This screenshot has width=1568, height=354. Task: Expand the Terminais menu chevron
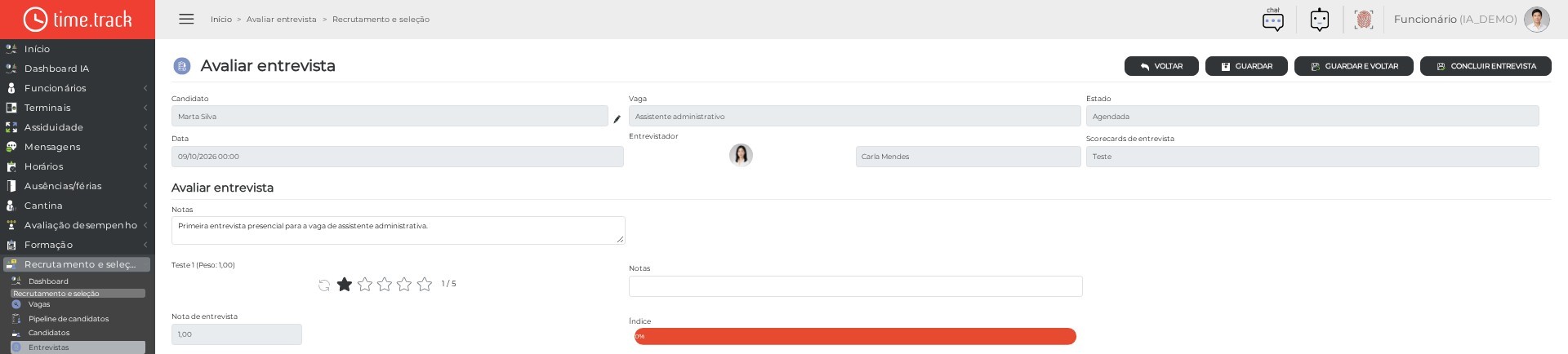pyautogui.click(x=145, y=108)
